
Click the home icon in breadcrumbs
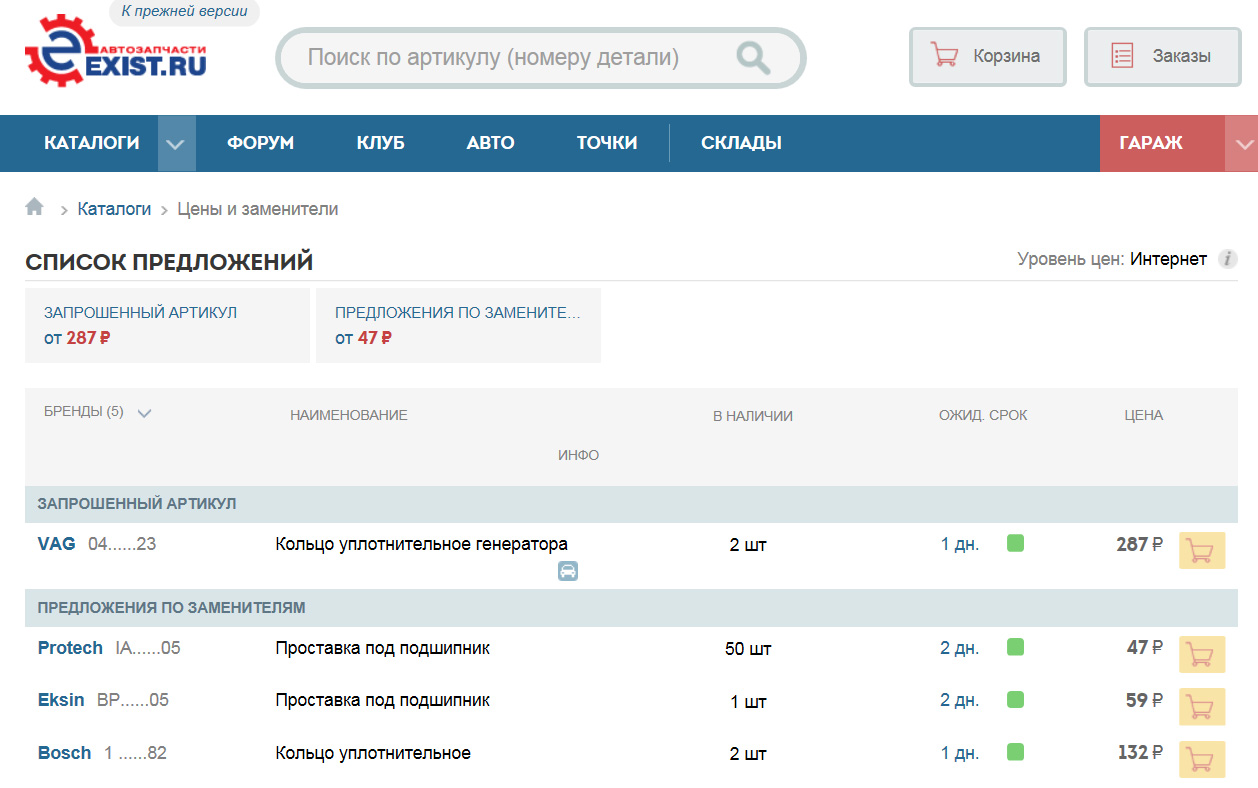35,207
